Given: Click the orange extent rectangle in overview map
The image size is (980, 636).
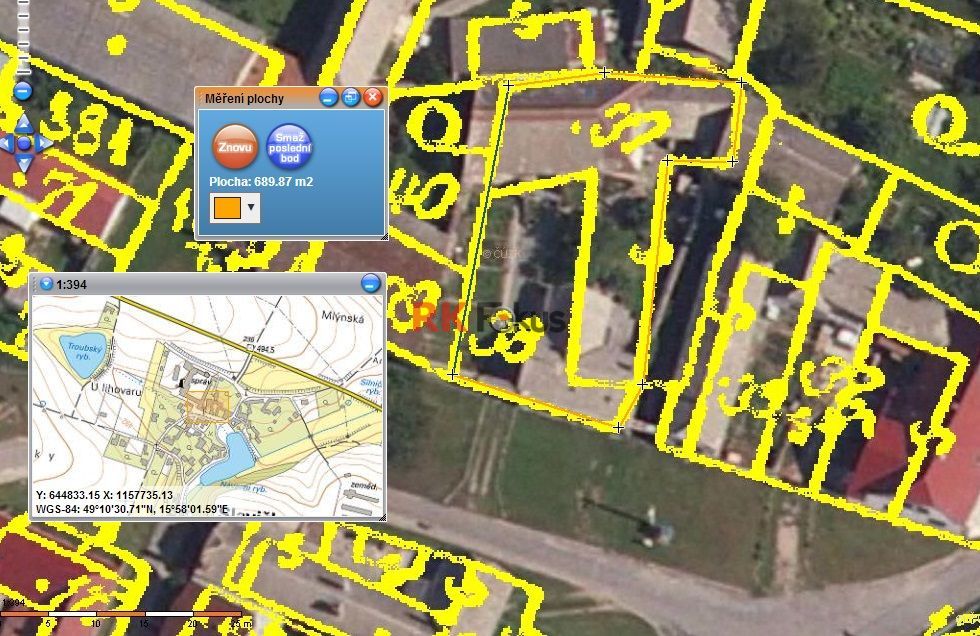Looking at the screenshot, I should pos(209,407).
